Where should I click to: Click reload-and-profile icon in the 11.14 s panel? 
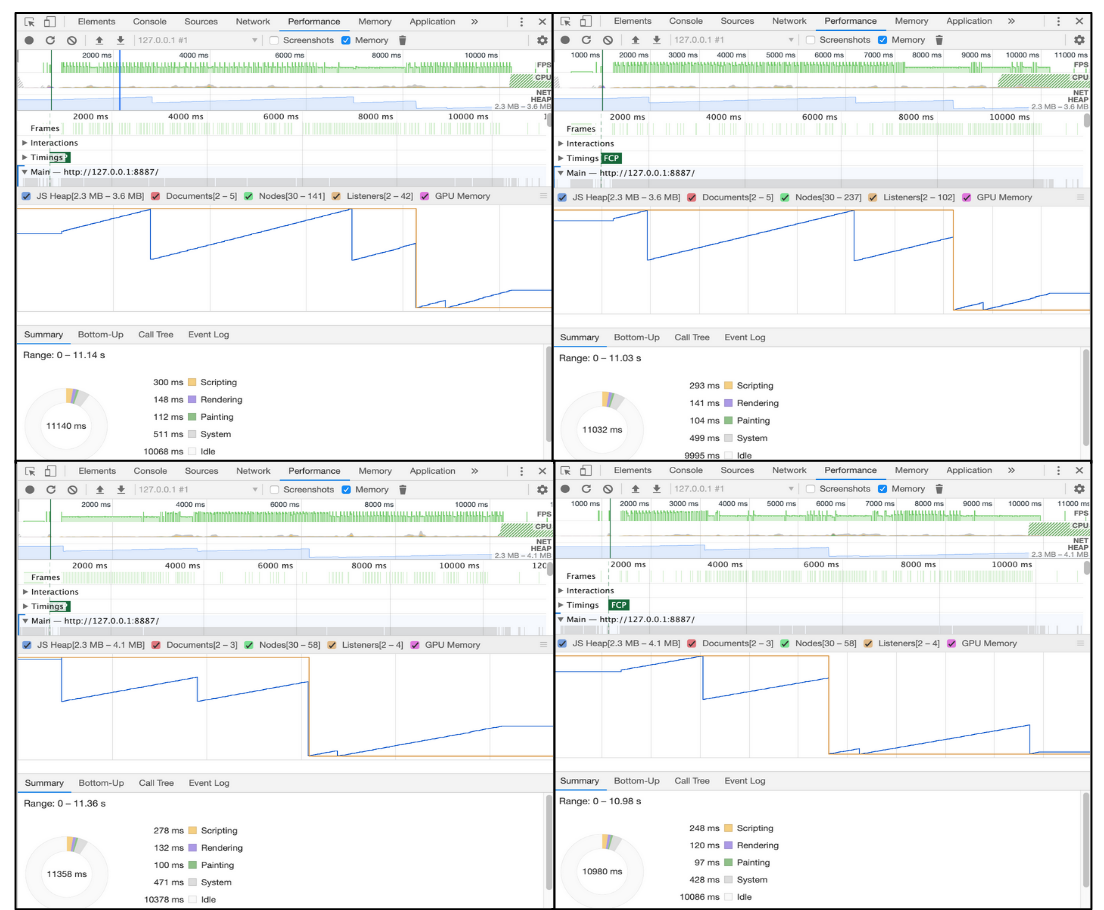point(50,40)
